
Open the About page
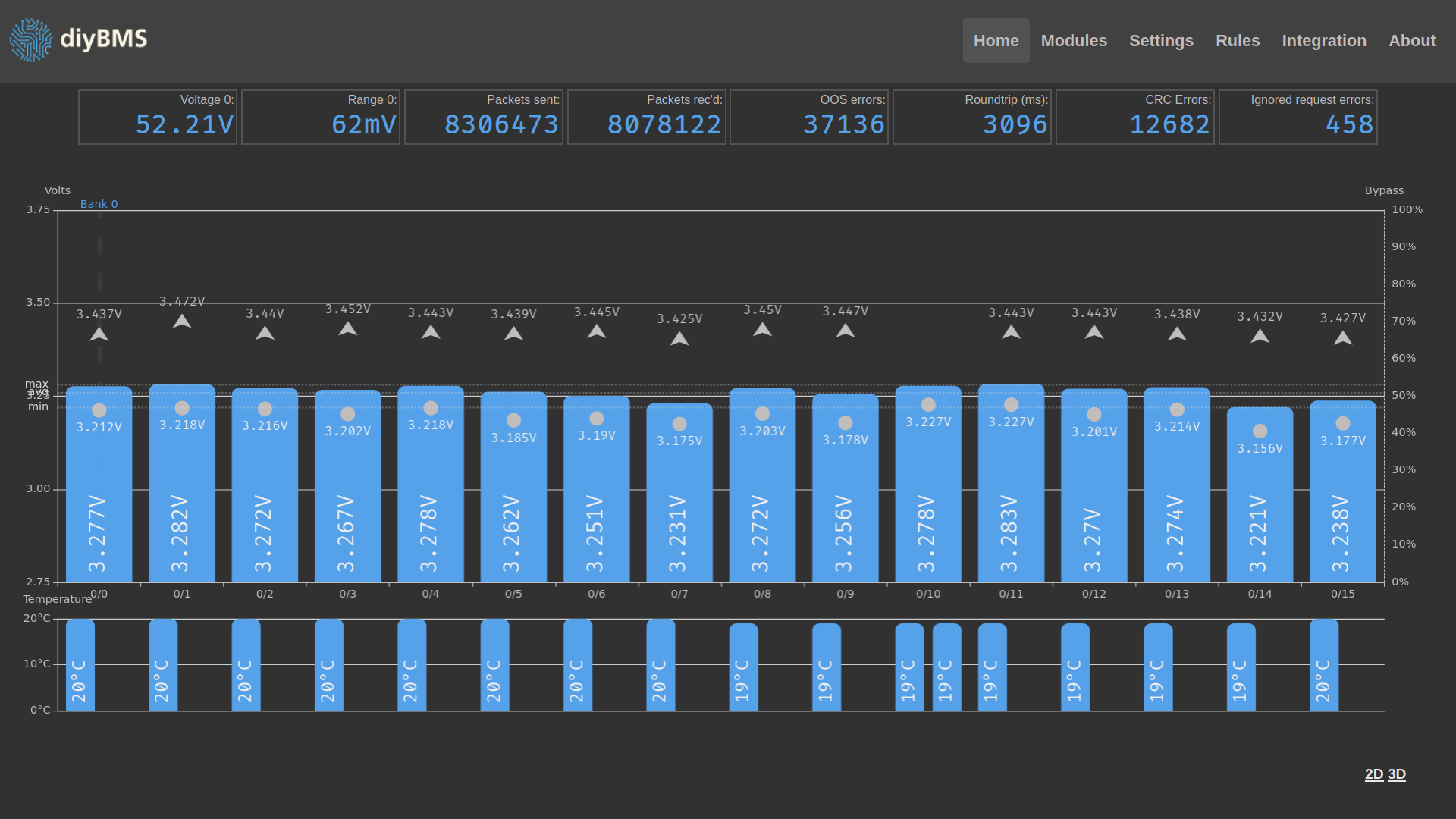point(1411,41)
